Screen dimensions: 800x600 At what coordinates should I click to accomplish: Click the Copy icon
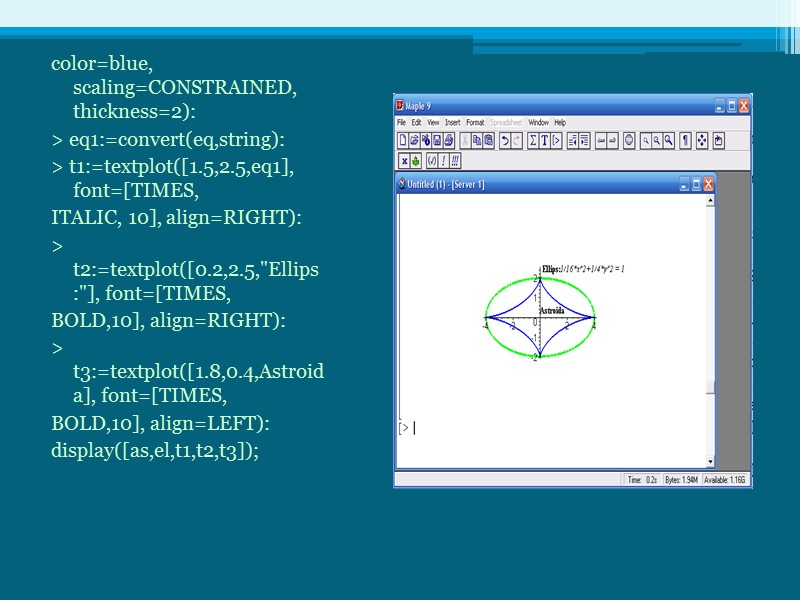[x=477, y=140]
